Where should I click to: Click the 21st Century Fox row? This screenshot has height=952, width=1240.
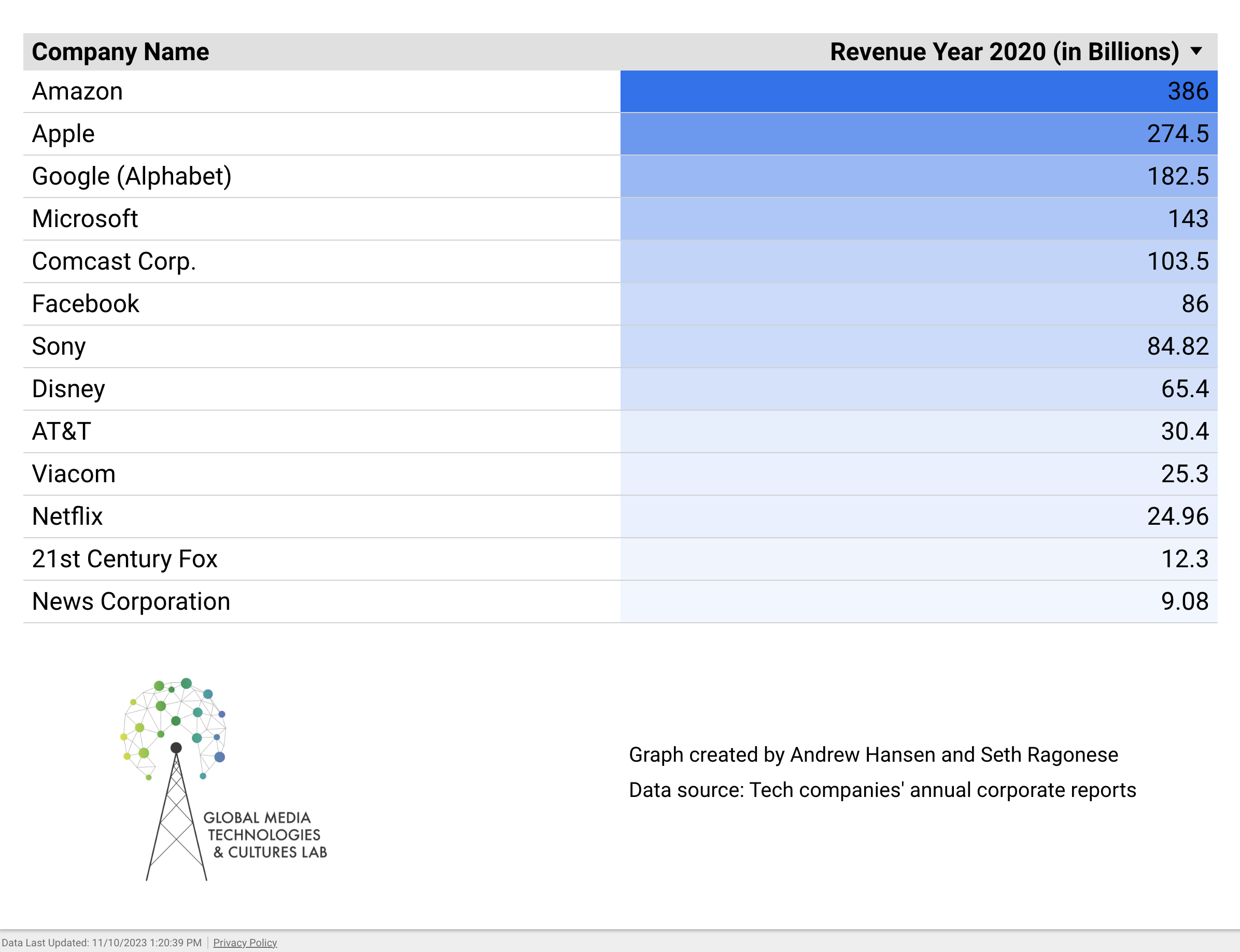click(x=124, y=559)
